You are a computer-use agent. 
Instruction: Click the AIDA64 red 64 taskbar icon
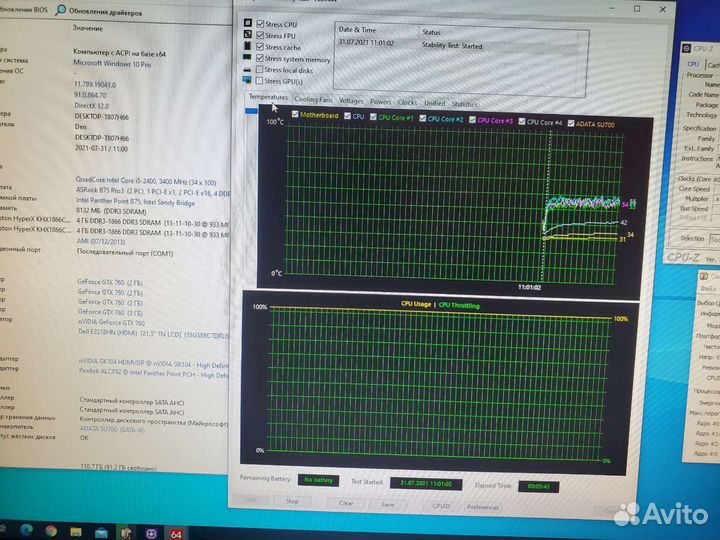click(x=176, y=534)
